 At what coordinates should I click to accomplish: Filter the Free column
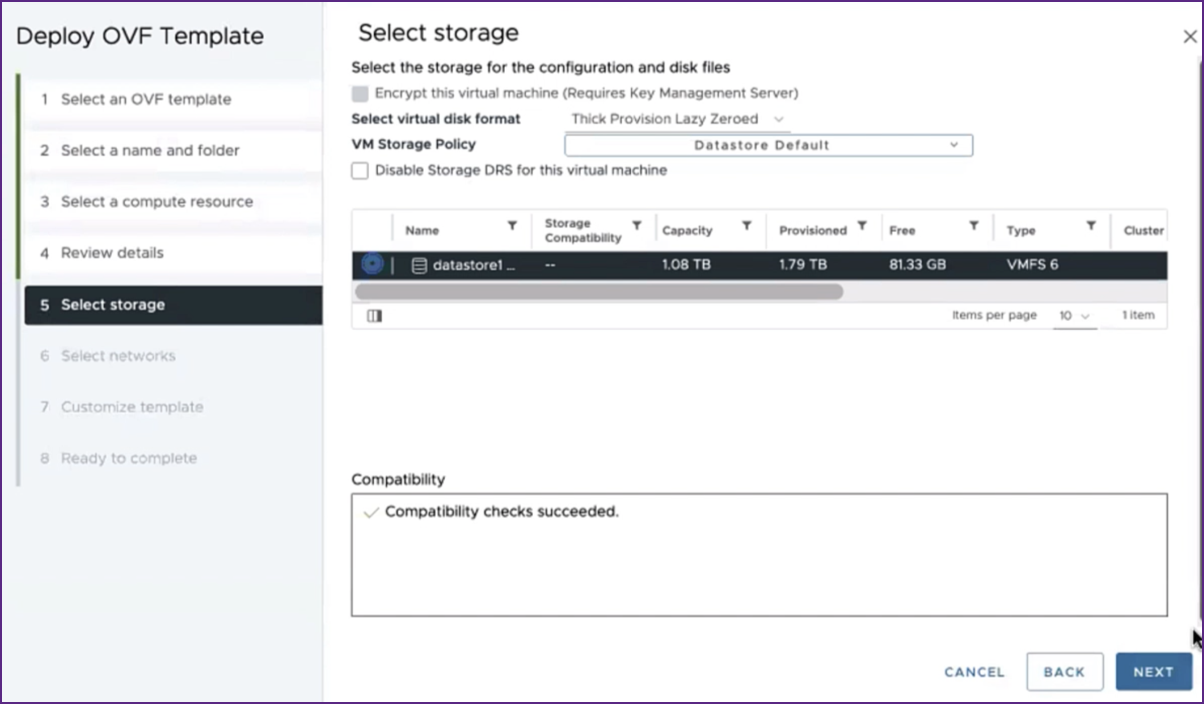coord(973,226)
